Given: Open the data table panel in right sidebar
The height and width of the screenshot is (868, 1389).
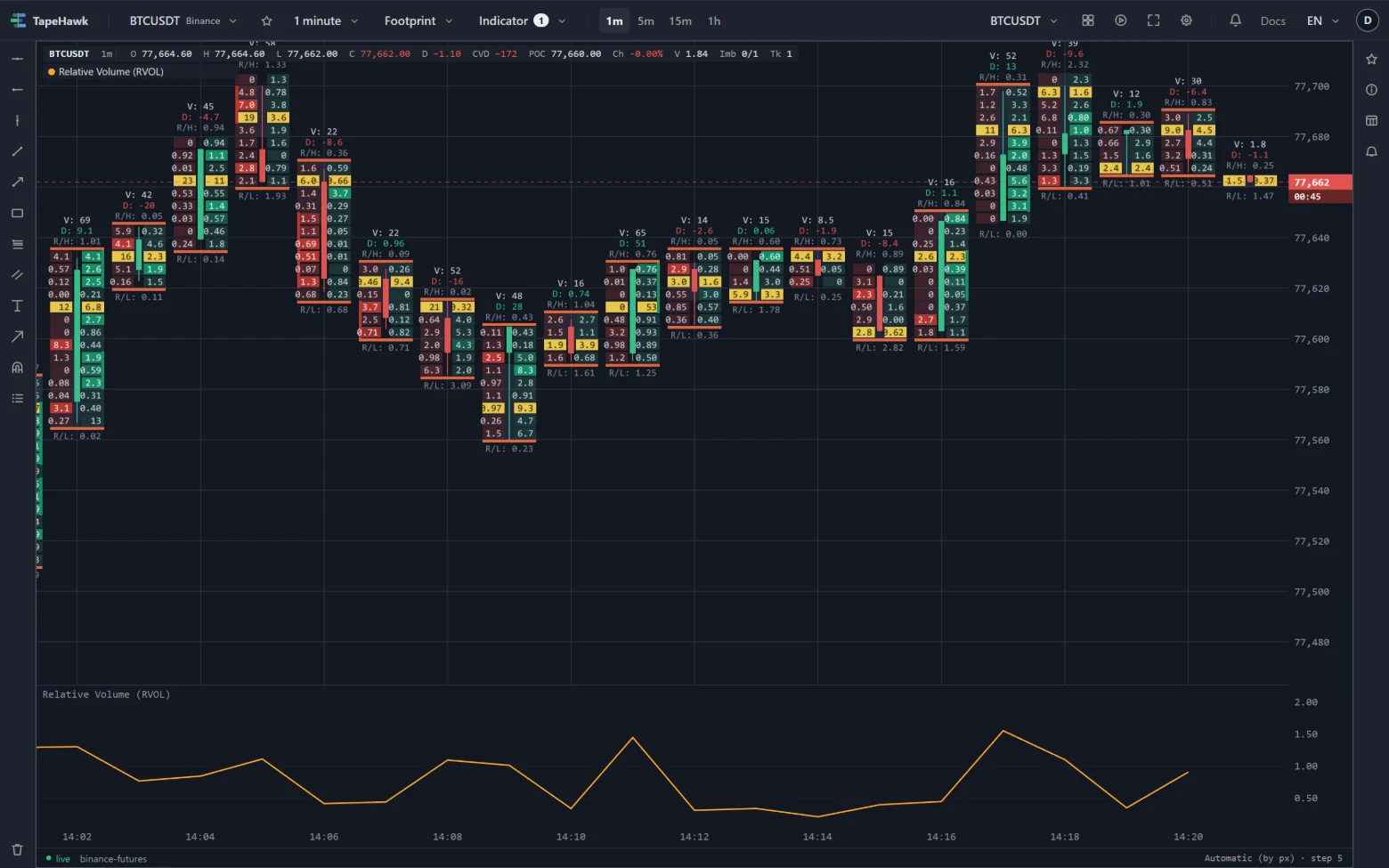Looking at the screenshot, I should click(x=1371, y=120).
